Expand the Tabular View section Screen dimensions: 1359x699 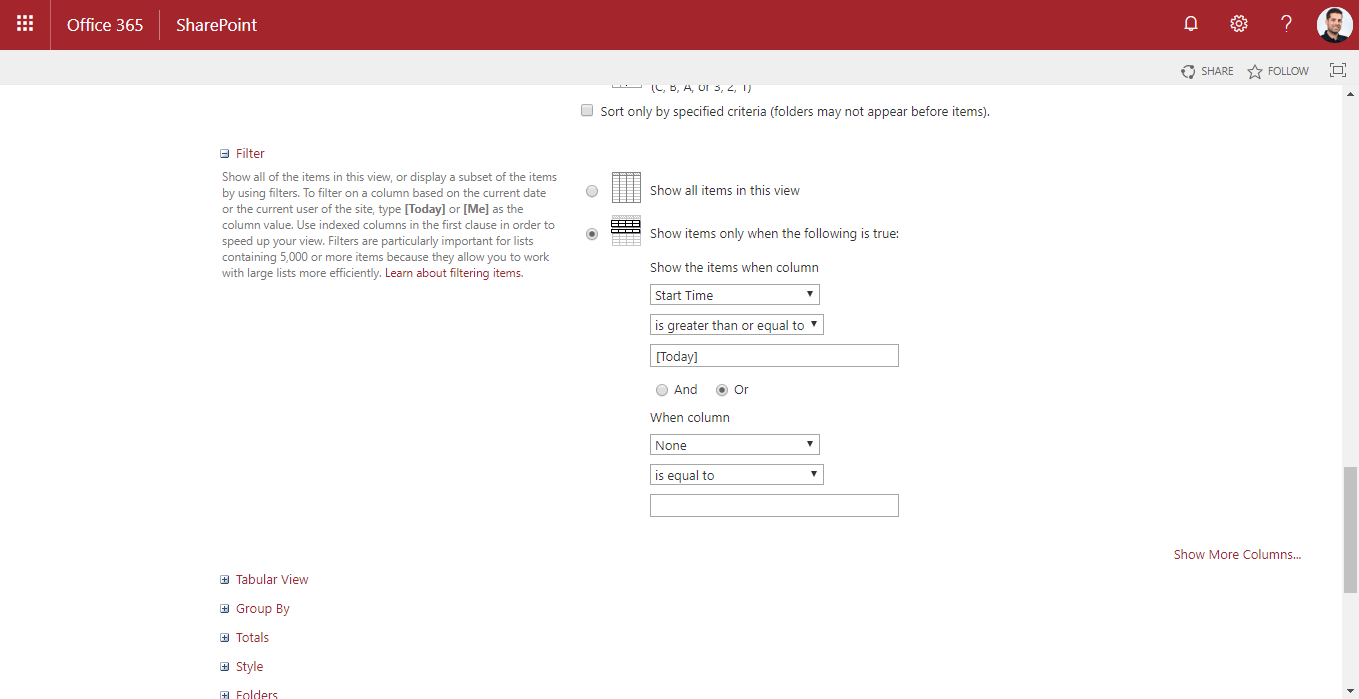224,579
